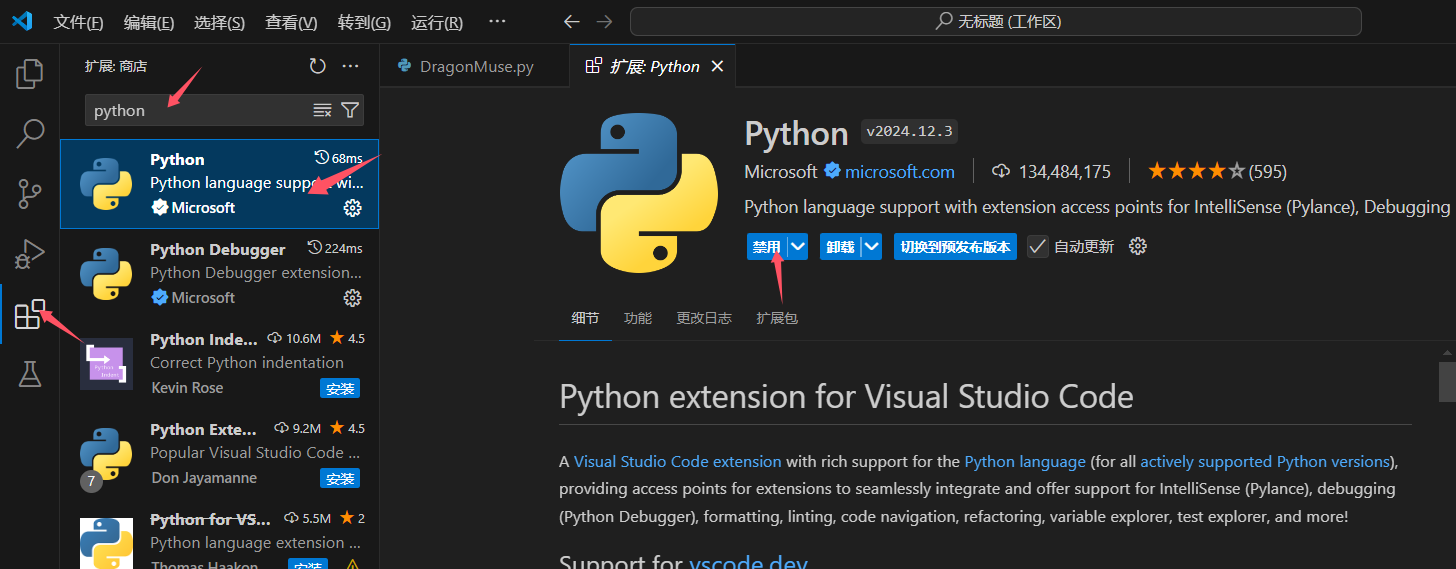1456x569 pixels.
Task: Open the 编辑(E) menu
Action: 149,22
